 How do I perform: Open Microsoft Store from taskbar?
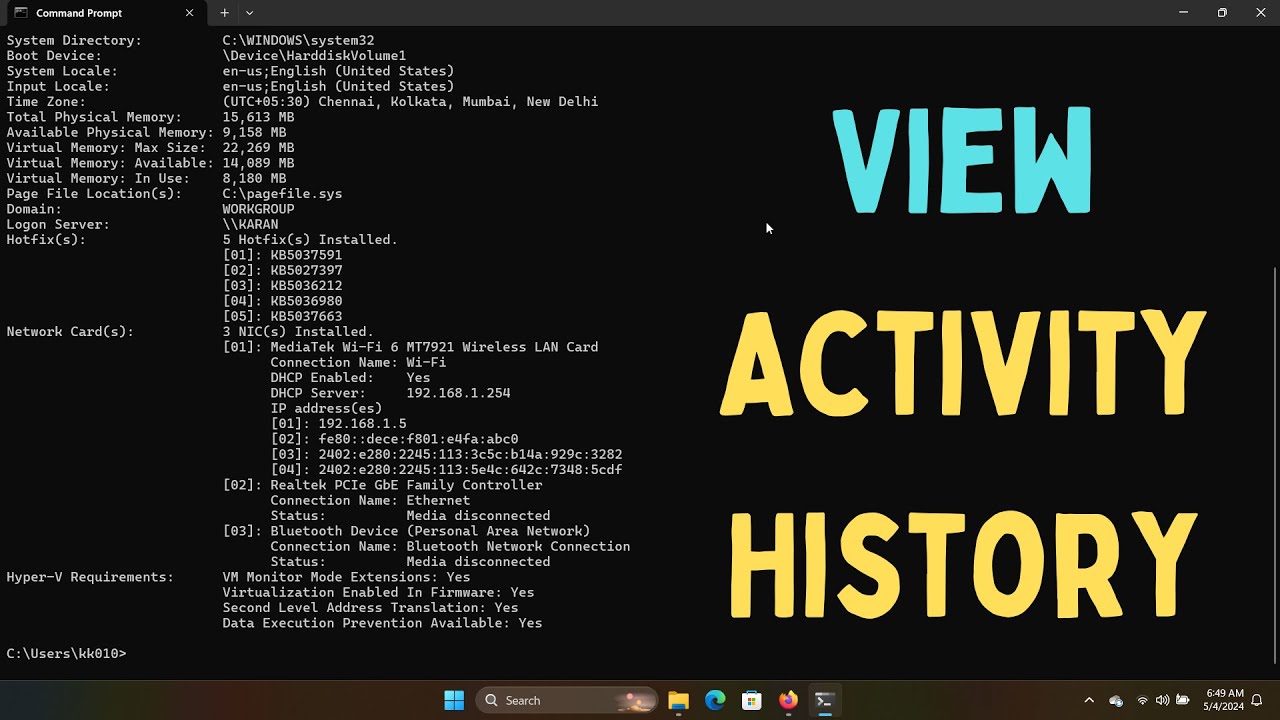pyautogui.click(x=752, y=700)
